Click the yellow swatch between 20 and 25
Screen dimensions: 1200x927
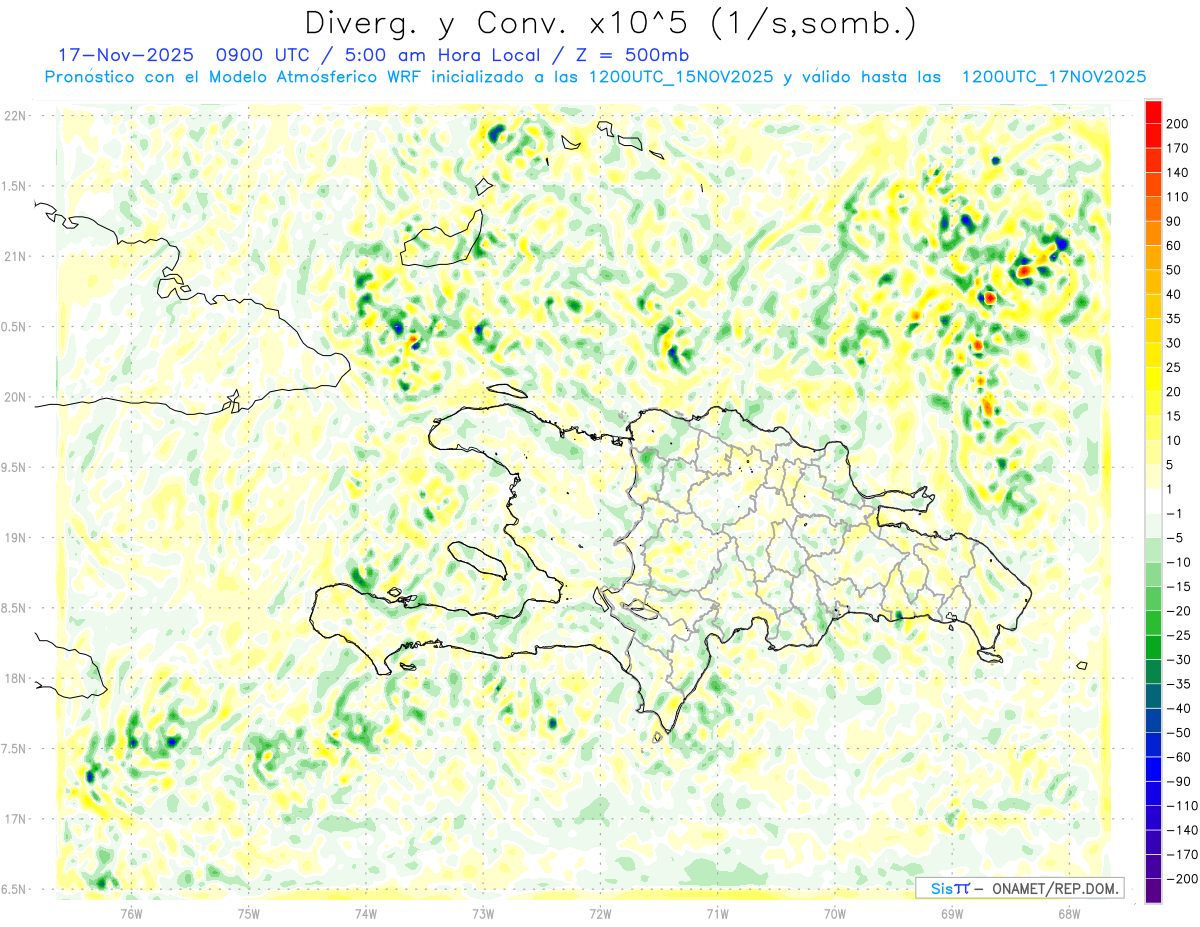[x=1153, y=379]
